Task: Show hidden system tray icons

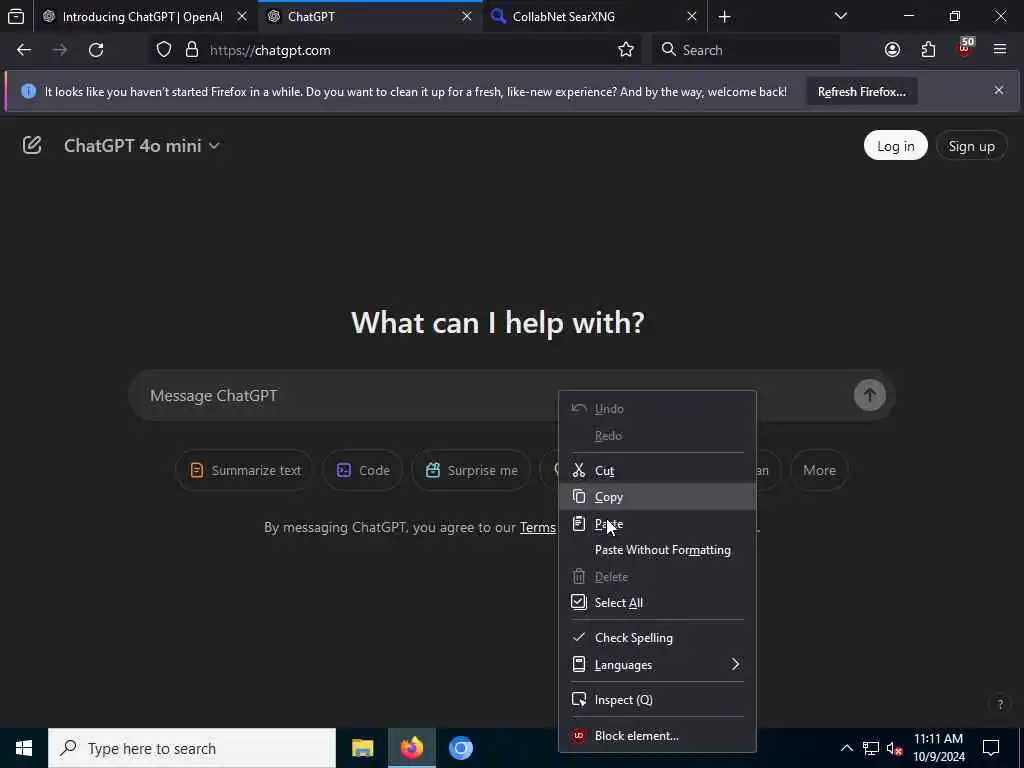Action: (846, 748)
